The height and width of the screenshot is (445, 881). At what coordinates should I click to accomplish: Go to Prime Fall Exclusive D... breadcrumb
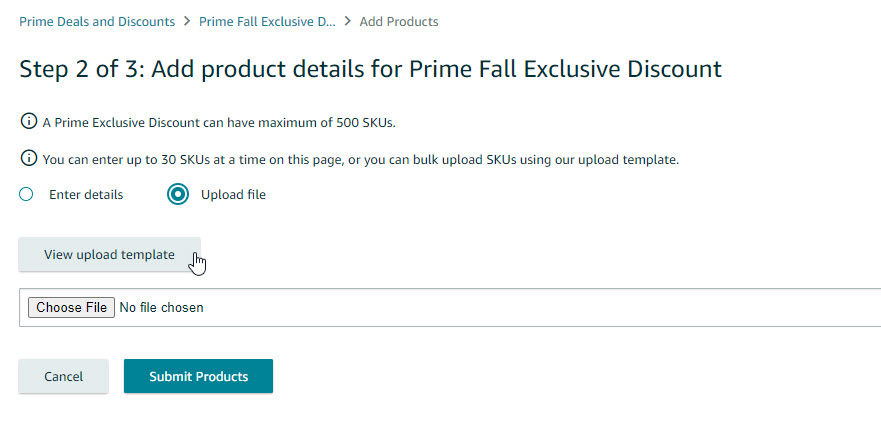(266, 21)
